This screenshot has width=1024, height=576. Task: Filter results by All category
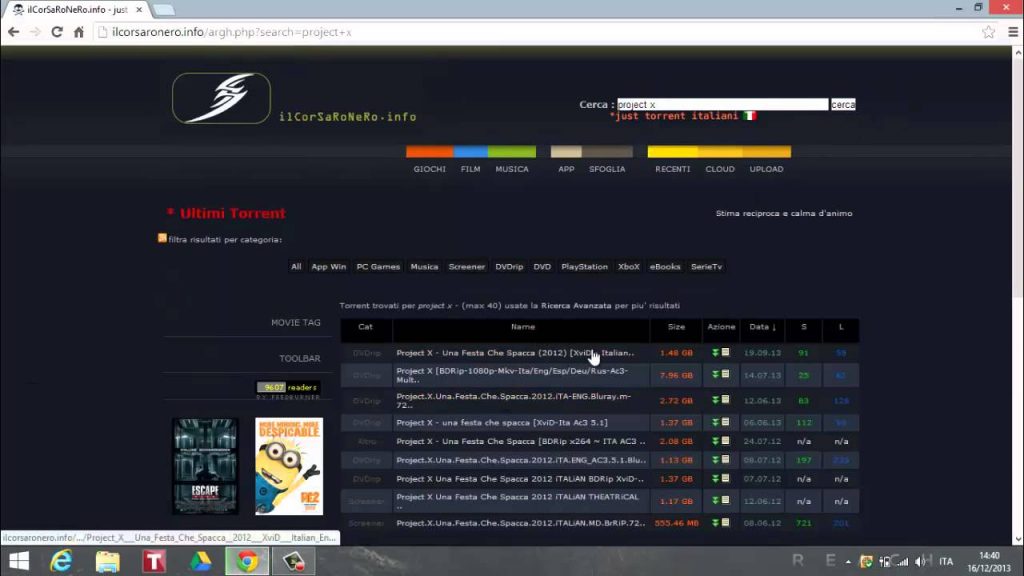click(296, 266)
